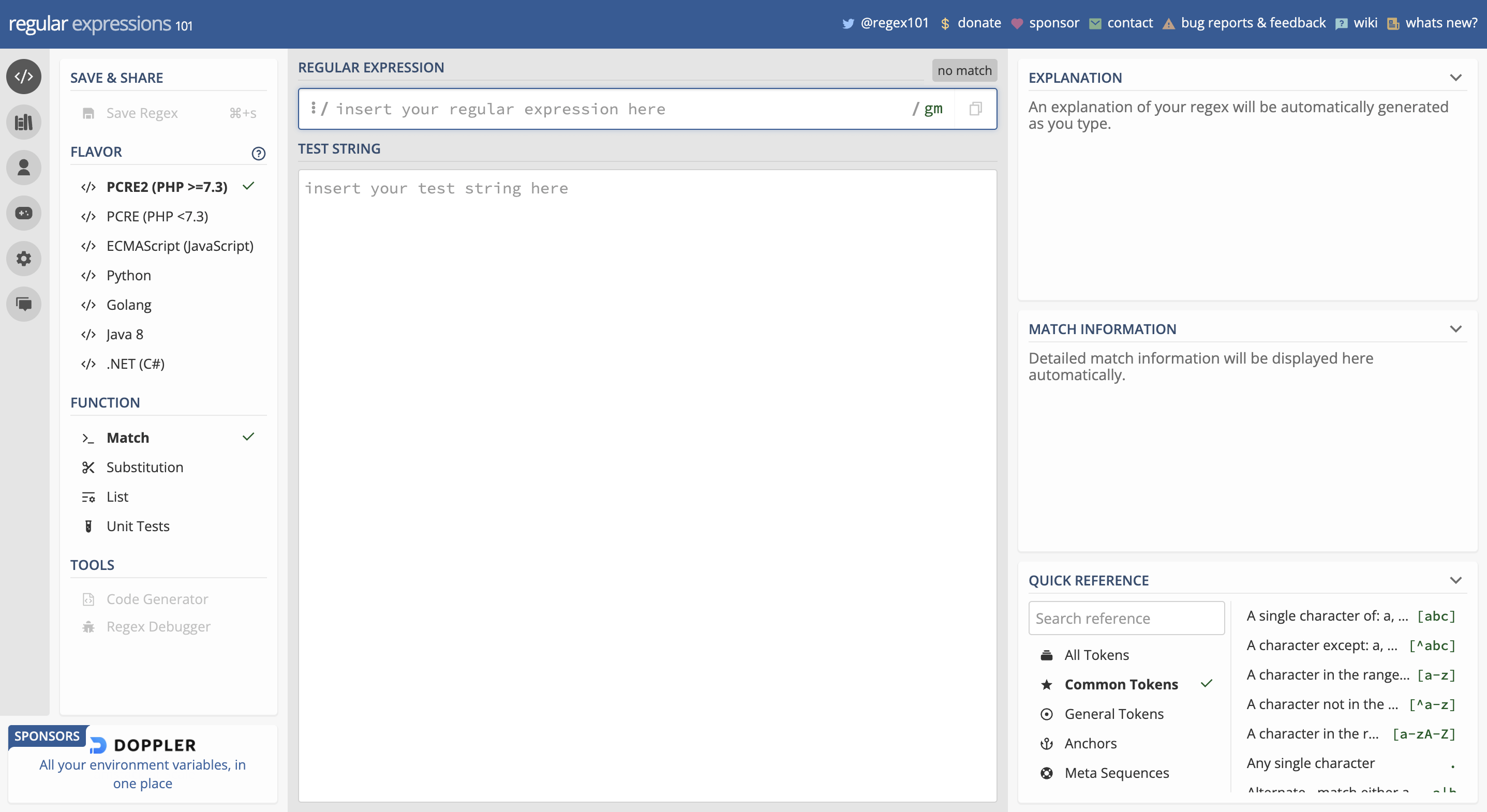Collapse the Explanation panel chevron
Viewport: 1487px width, 812px height.
(1455, 78)
